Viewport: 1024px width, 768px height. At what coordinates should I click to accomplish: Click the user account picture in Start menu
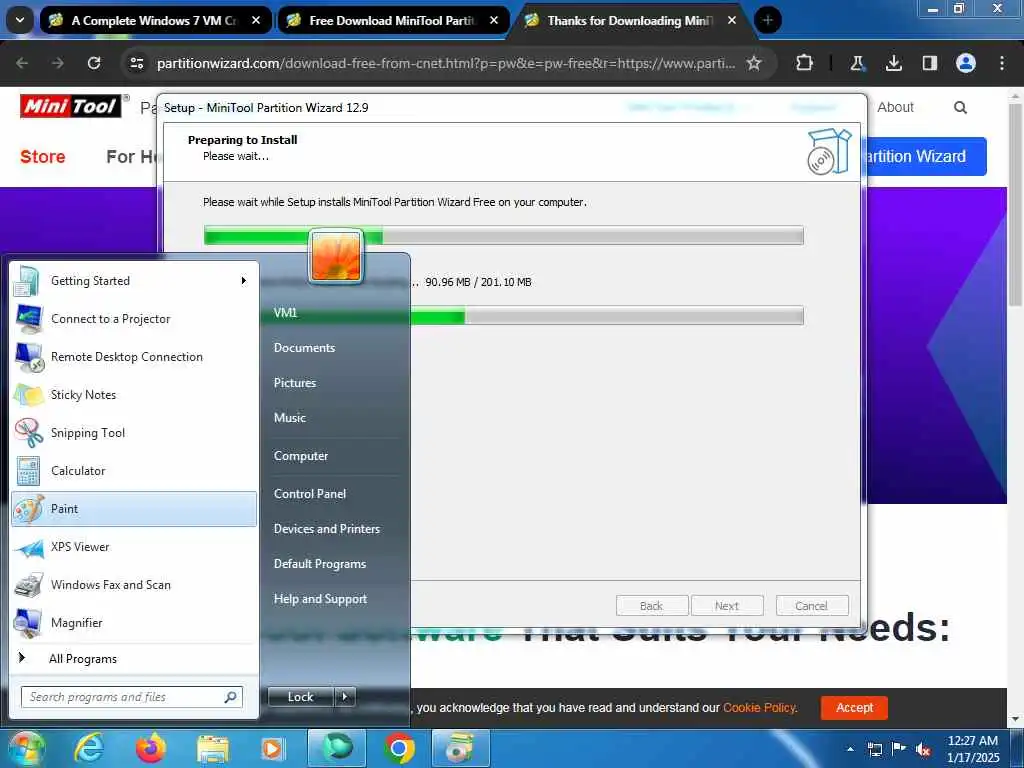click(x=336, y=256)
